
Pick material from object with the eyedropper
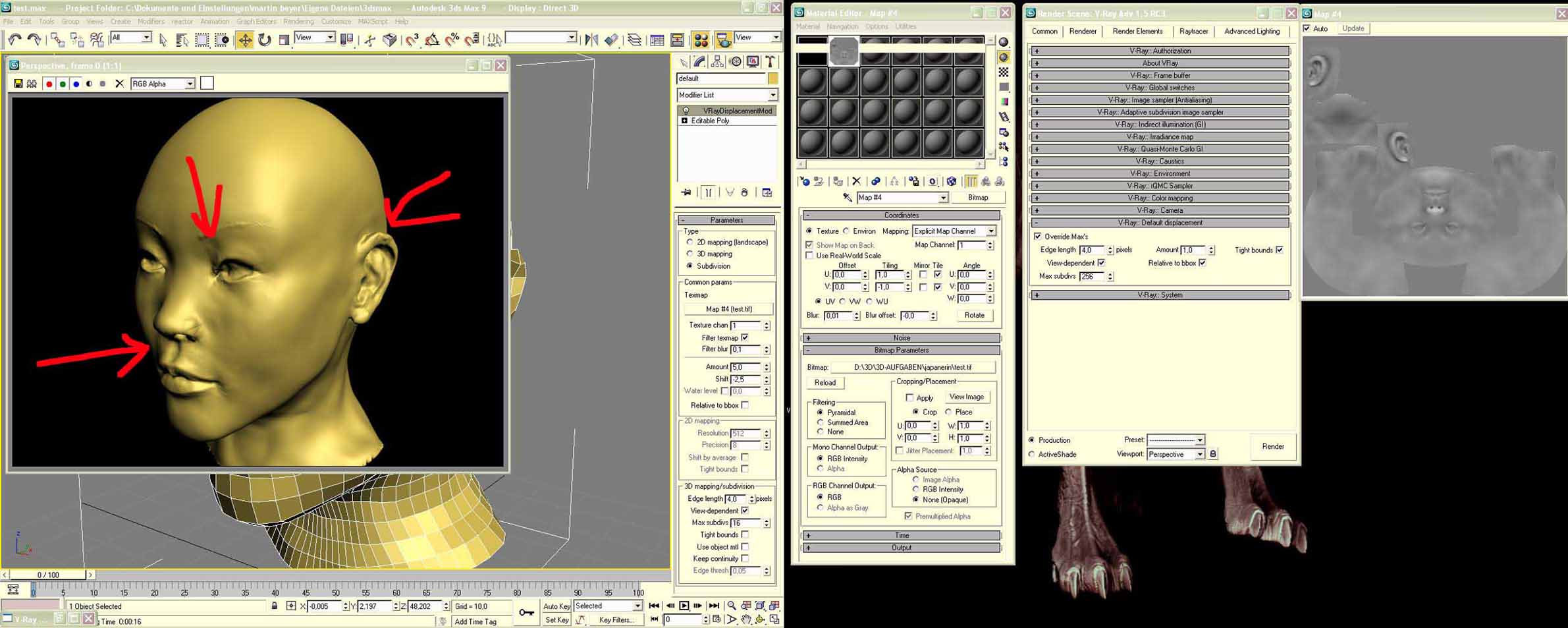click(x=847, y=198)
